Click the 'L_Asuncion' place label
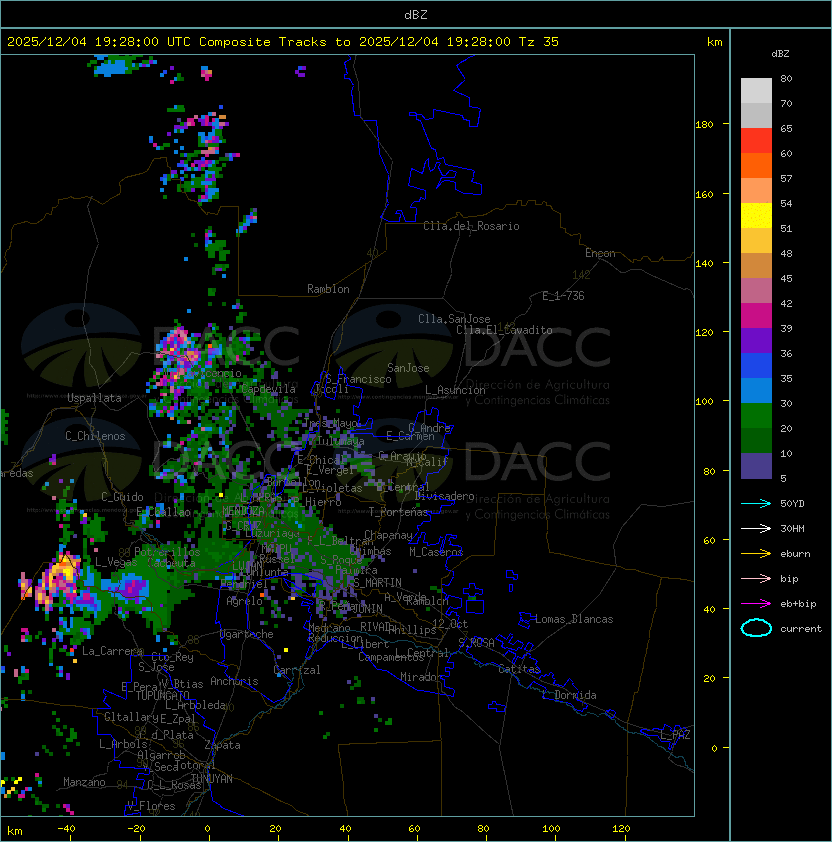 tap(455, 390)
